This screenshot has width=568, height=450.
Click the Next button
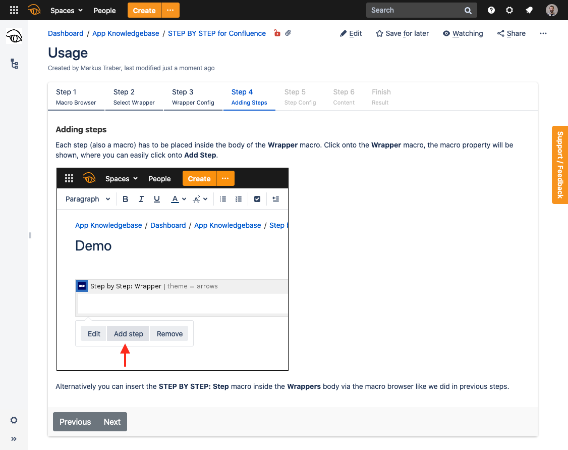tap(112, 422)
